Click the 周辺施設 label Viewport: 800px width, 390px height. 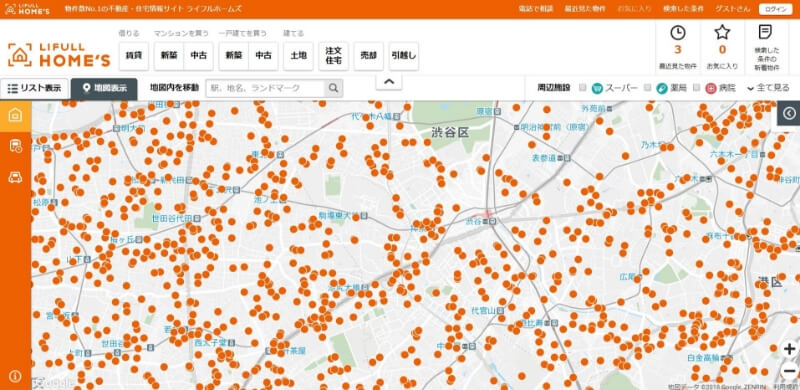[x=554, y=88]
